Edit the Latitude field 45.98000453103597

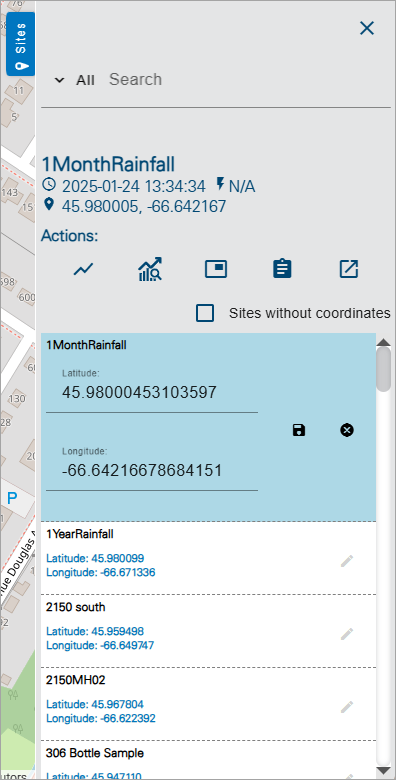click(152, 393)
